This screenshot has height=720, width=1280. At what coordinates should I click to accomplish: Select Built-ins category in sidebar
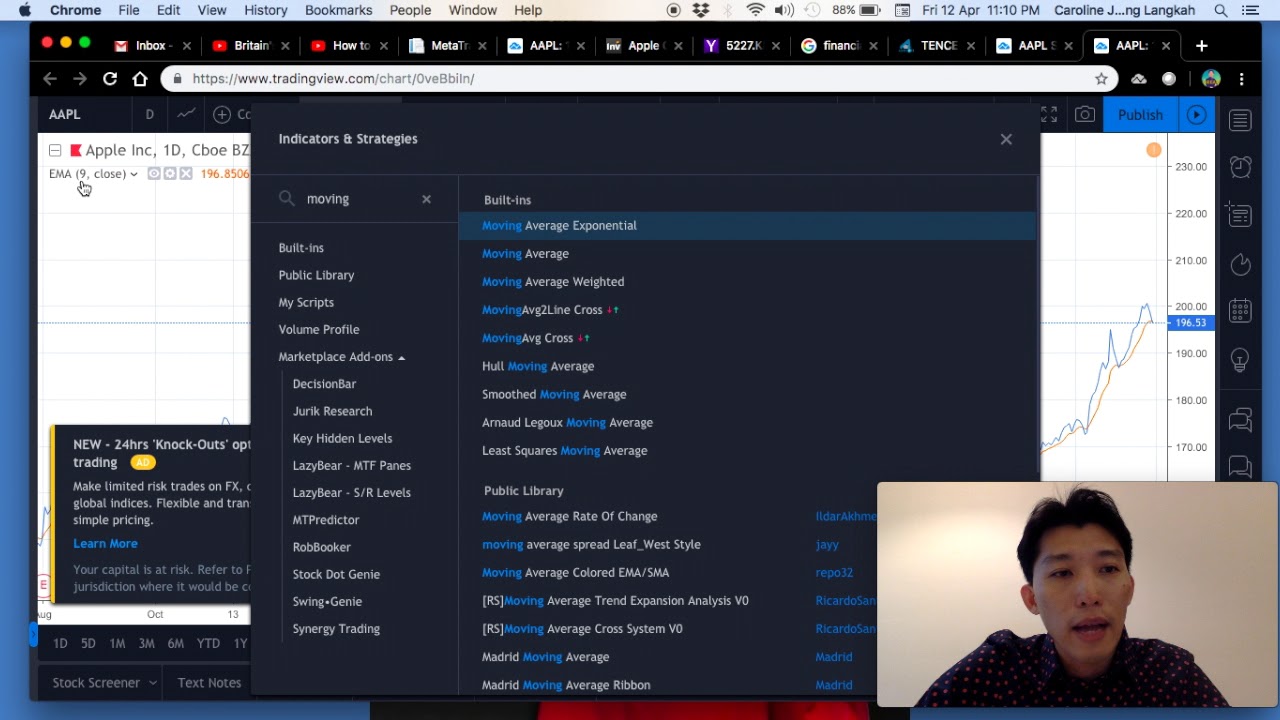click(301, 248)
